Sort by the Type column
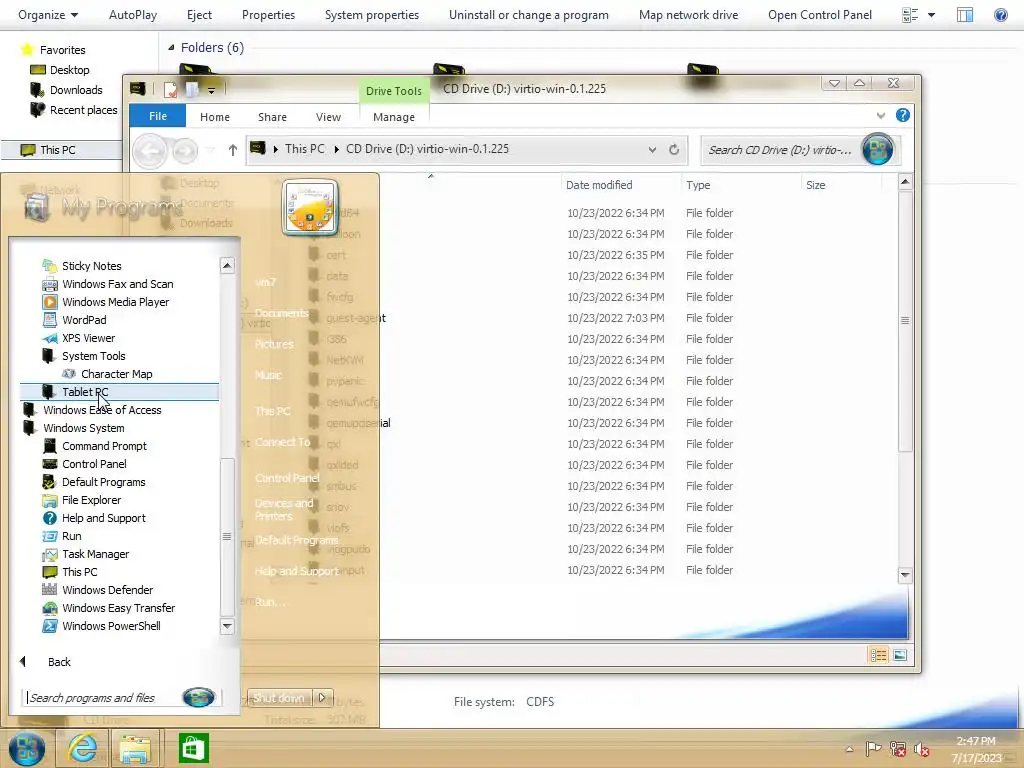The width and height of the screenshot is (1024, 768). pos(698,185)
